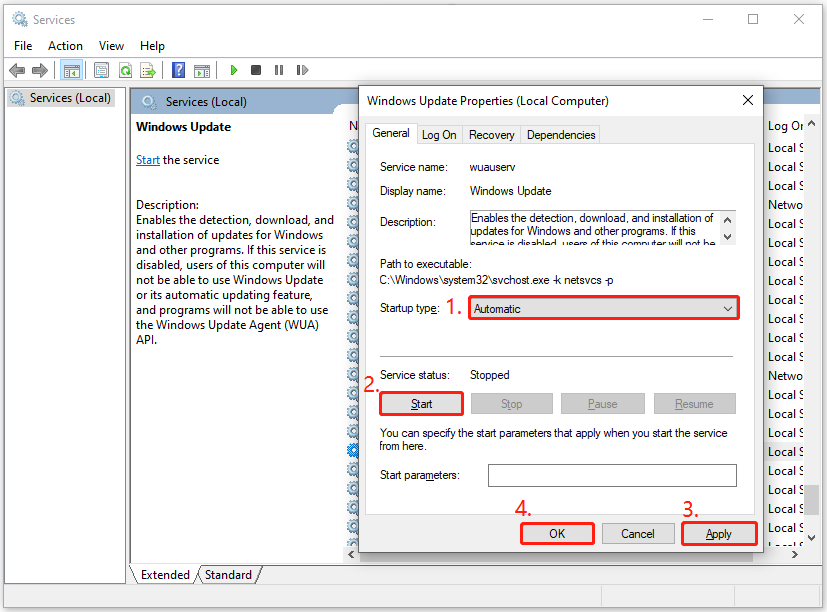
Task: Click the Resume button under Service status
Action: point(695,404)
